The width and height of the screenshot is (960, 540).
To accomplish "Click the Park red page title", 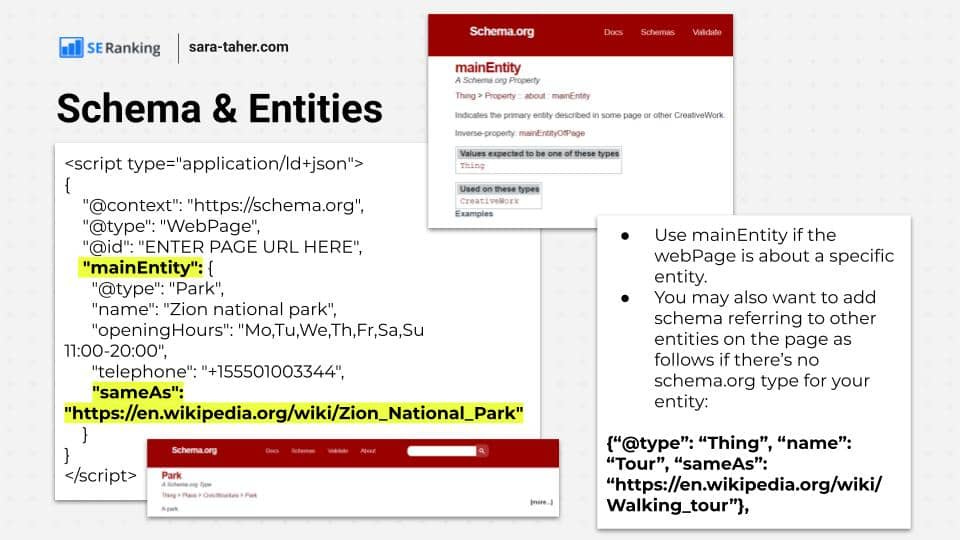I will [171, 475].
